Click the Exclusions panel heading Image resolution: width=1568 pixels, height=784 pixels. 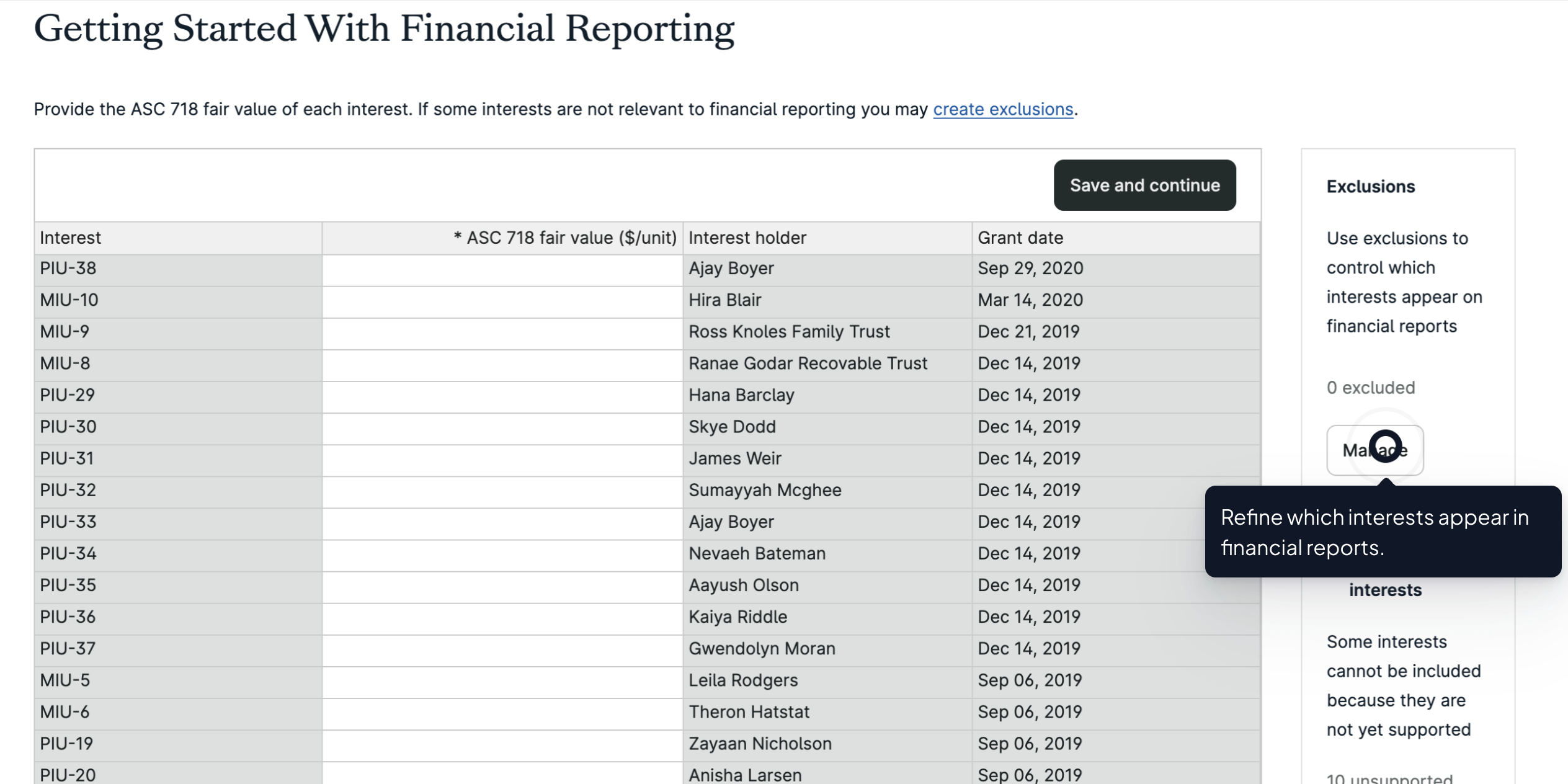1370,186
